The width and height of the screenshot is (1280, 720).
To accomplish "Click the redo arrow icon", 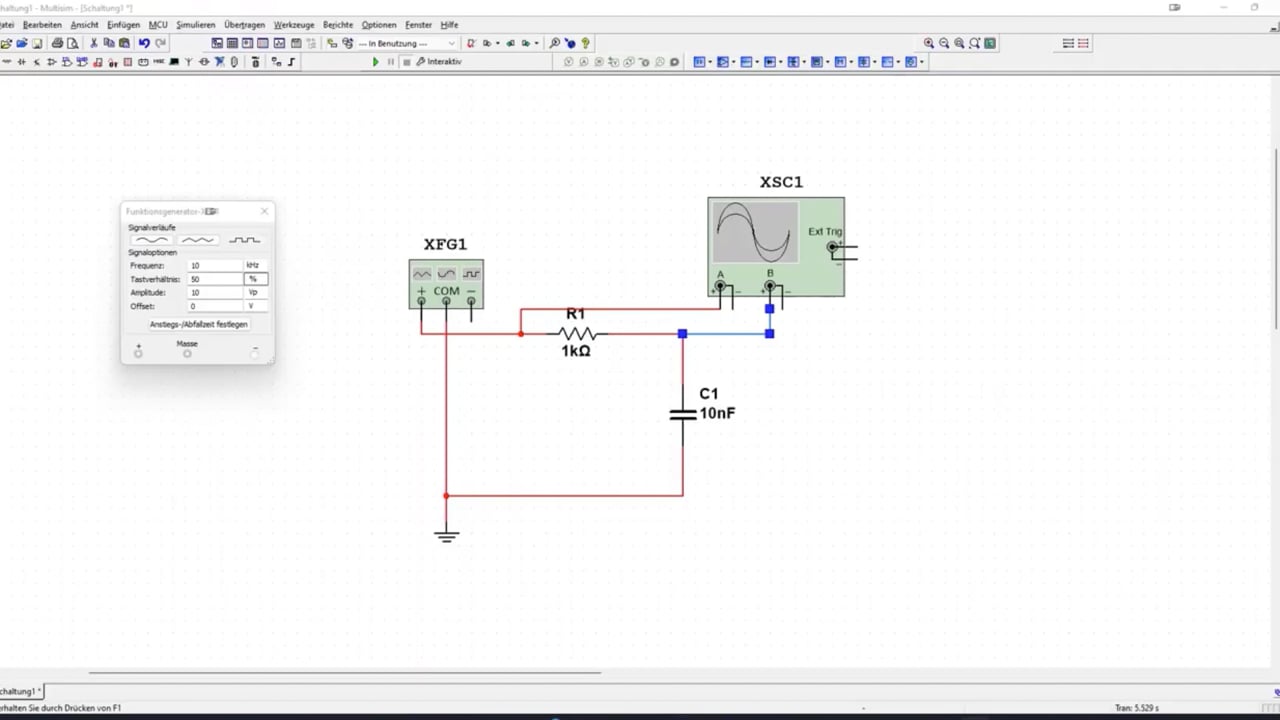I will (x=160, y=43).
